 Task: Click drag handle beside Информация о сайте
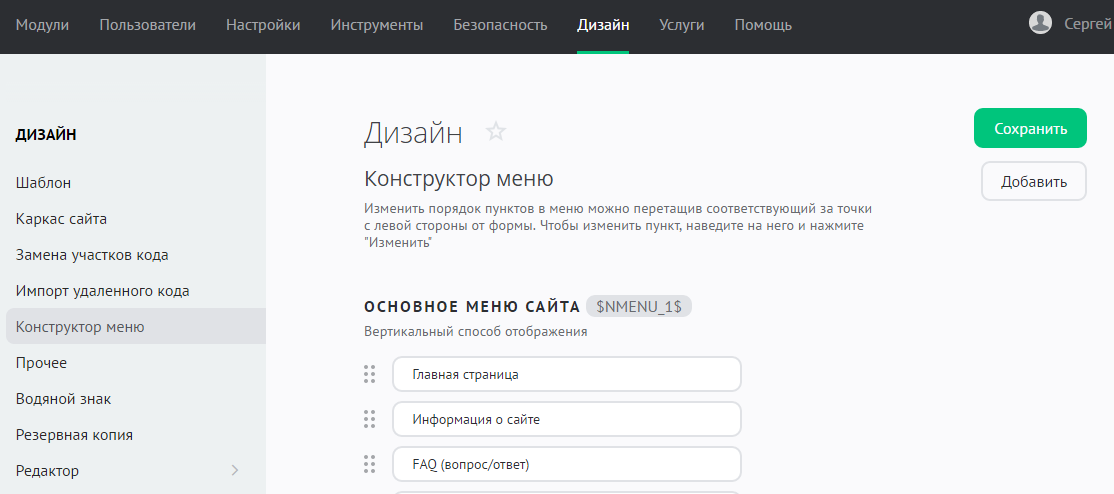[x=369, y=419]
